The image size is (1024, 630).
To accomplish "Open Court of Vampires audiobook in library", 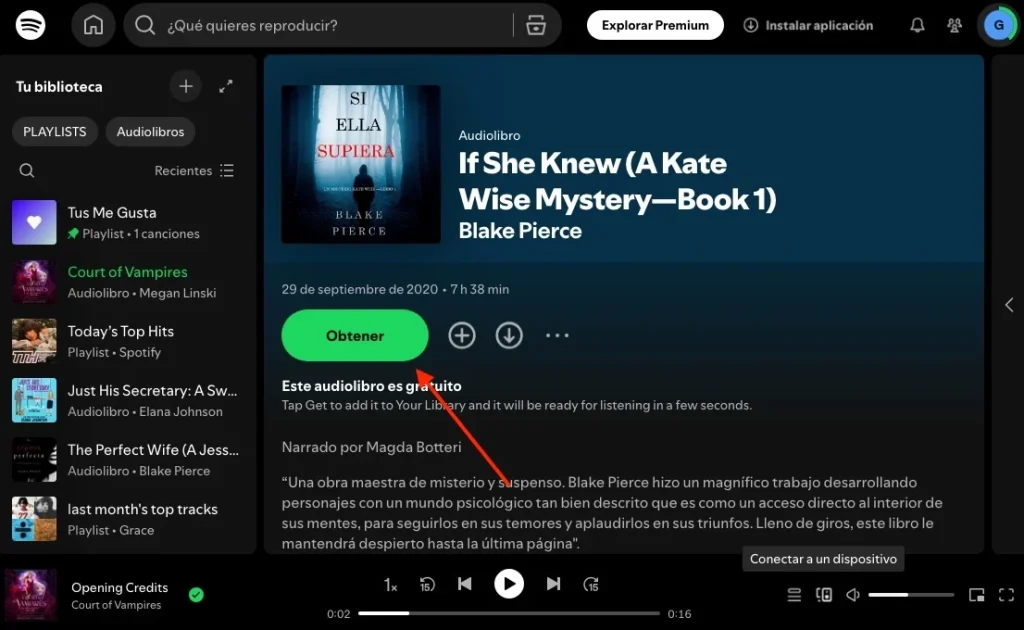I will click(127, 282).
